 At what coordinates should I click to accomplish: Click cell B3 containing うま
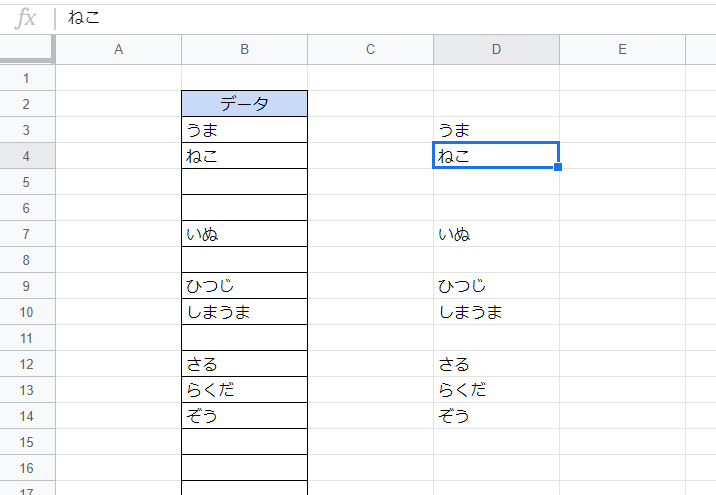point(244,130)
